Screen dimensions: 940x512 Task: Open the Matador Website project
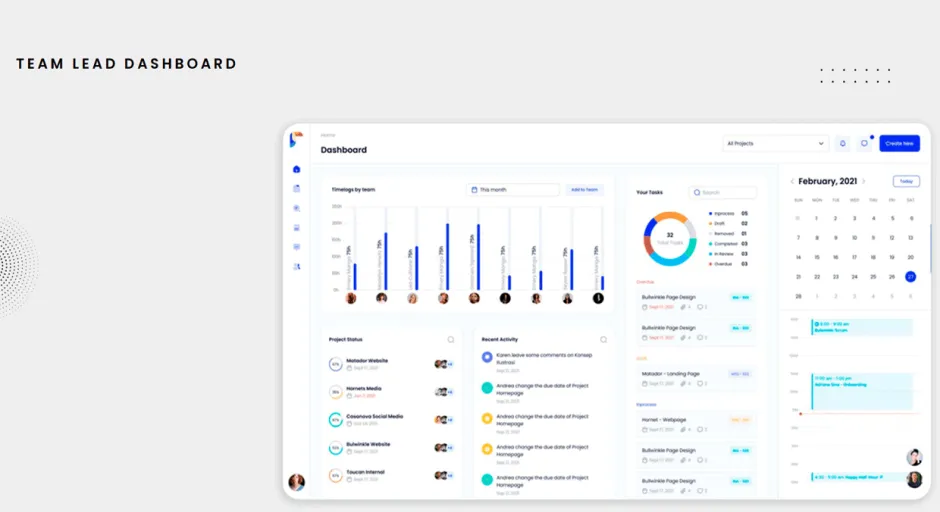coord(367,361)
